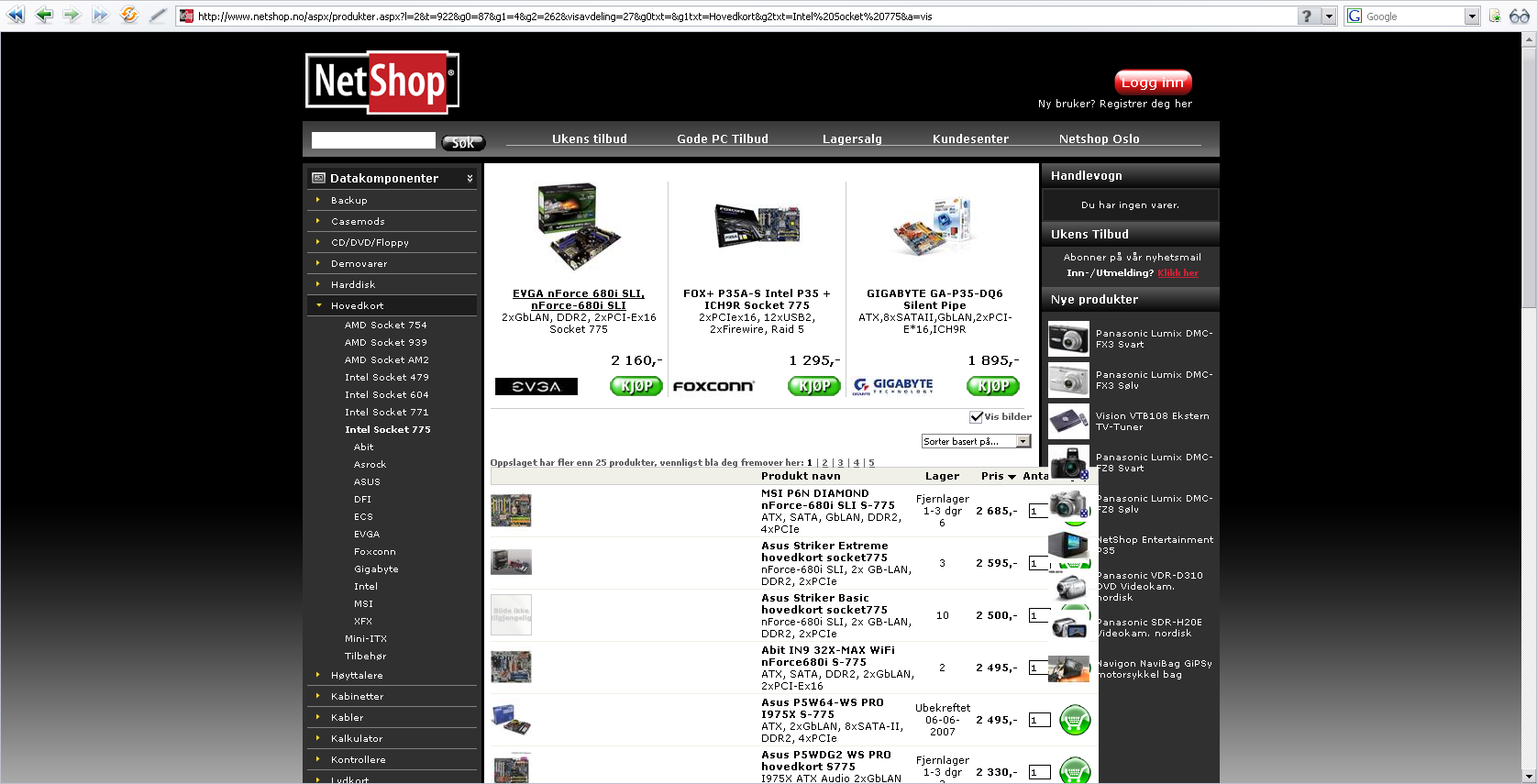Reload the page with the orange refresh icon
The height and width of the screenshot is (784, 1537).
[129, 16]
